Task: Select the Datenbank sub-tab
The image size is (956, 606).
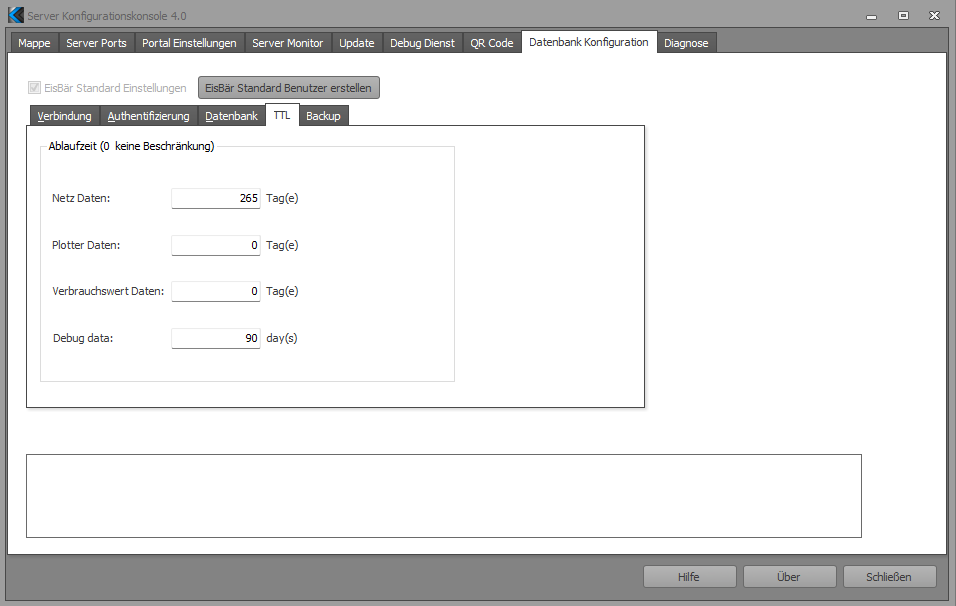Action: point(232,116)
